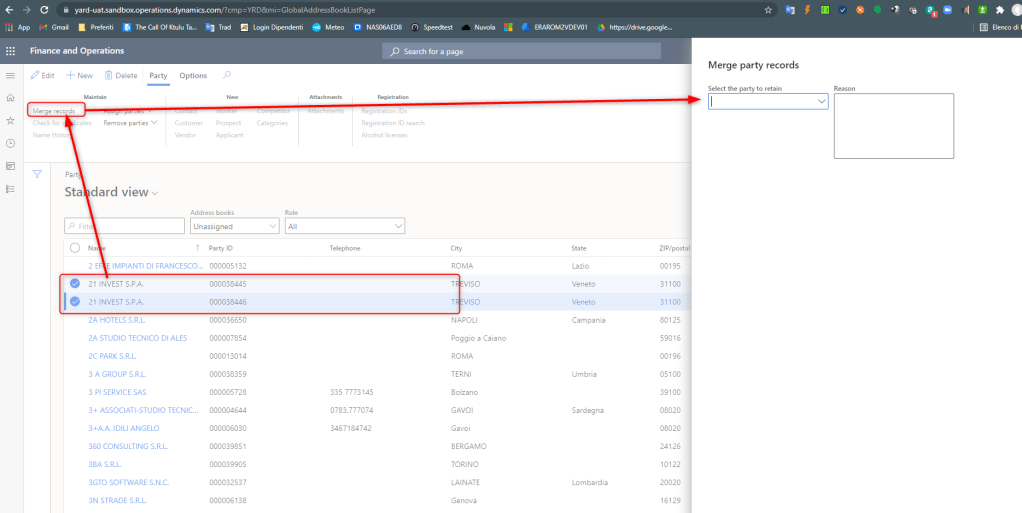Go to the Home icon in sidebar
Screen dimensions: 1022x513
(x=10, y=98)
